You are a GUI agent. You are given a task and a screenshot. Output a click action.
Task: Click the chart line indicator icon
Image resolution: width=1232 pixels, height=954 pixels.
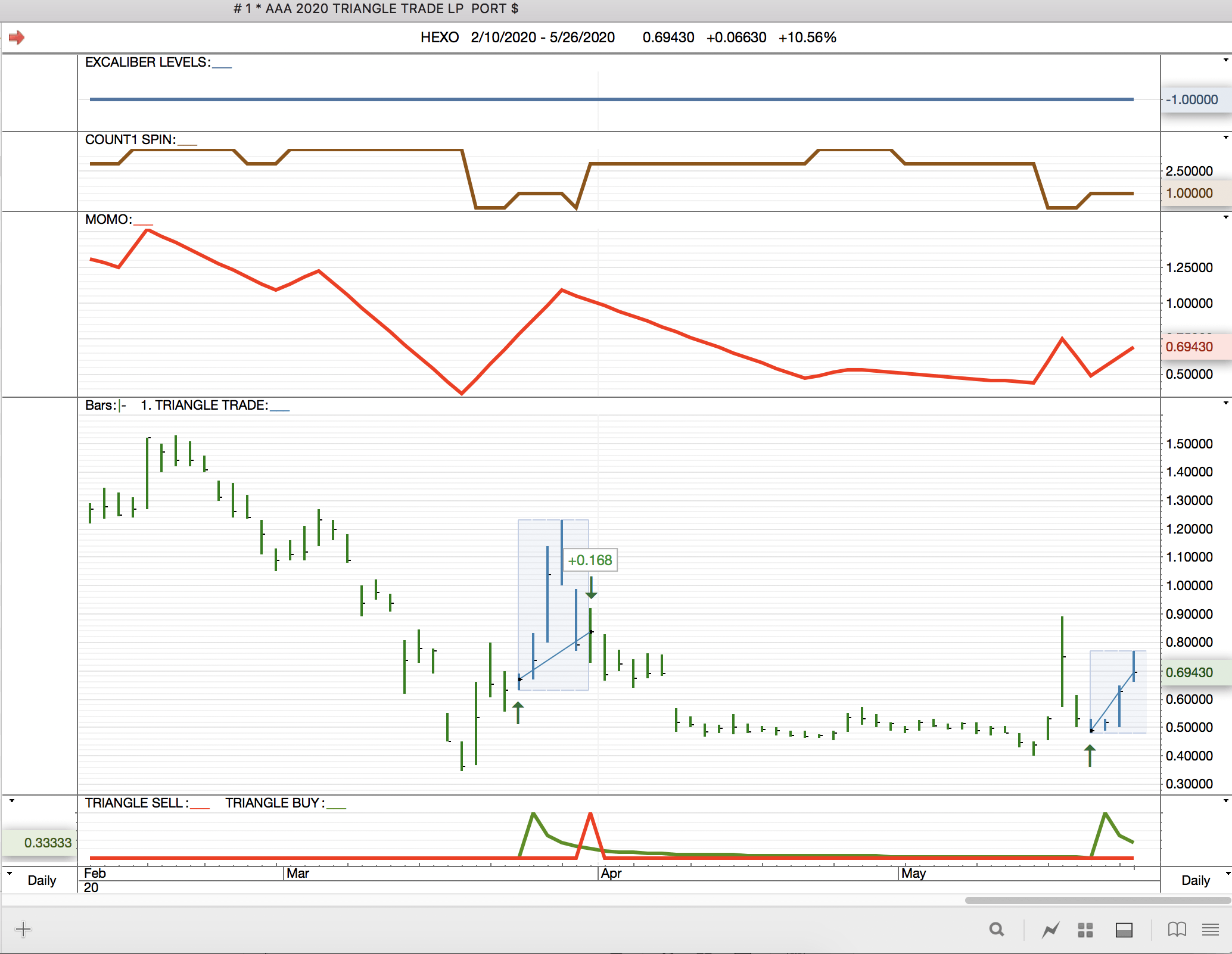pyautogui.click(x=1051, y=930)
